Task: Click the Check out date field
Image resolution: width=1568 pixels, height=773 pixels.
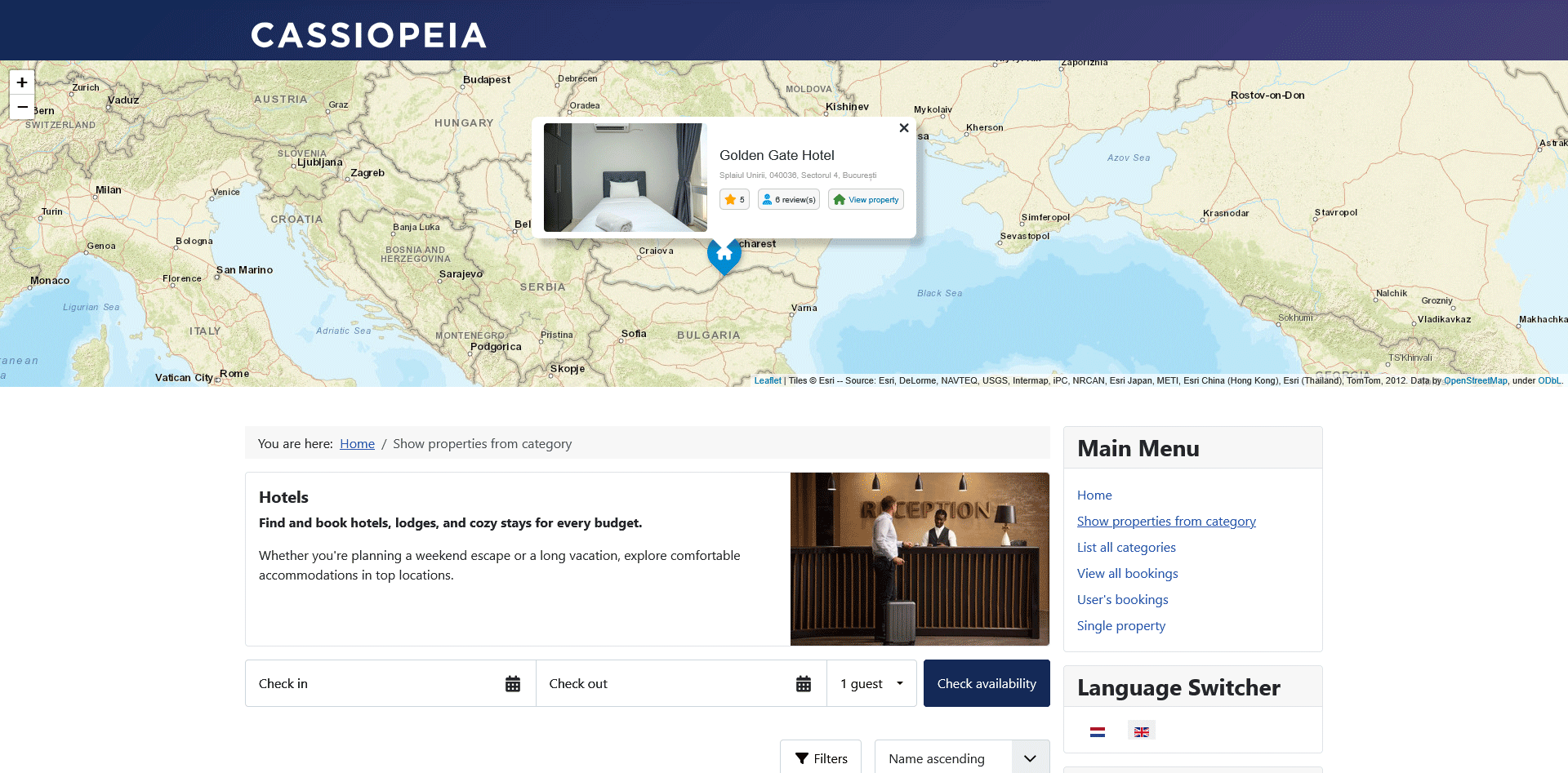Action: [681, 683]
